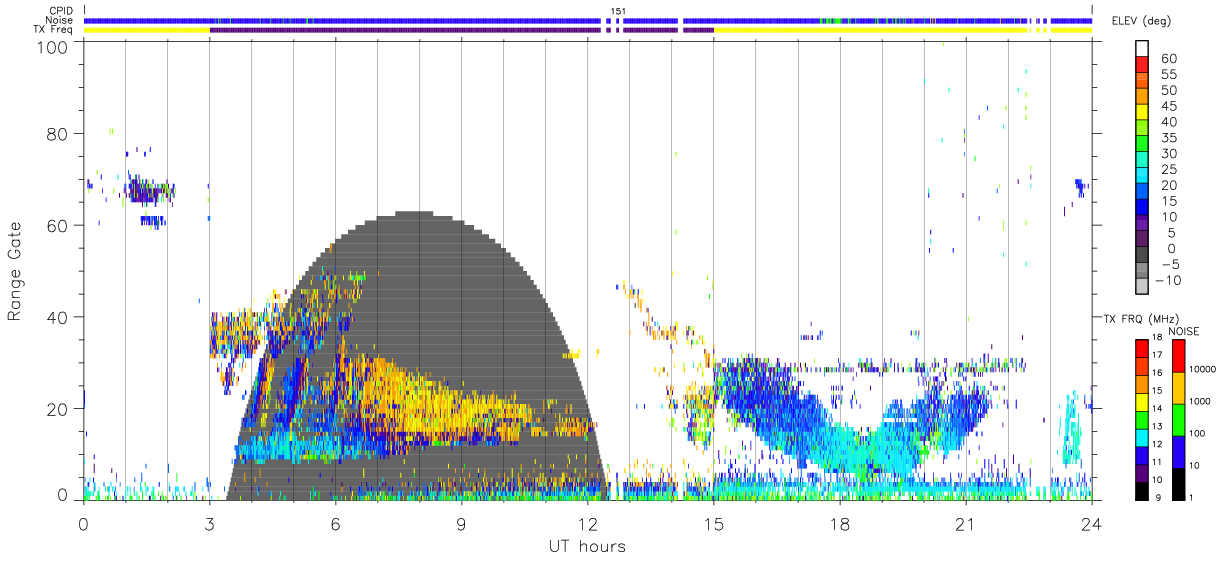
Task: Click the -10 label on ELEV color bar
Action: [1167, 281]
